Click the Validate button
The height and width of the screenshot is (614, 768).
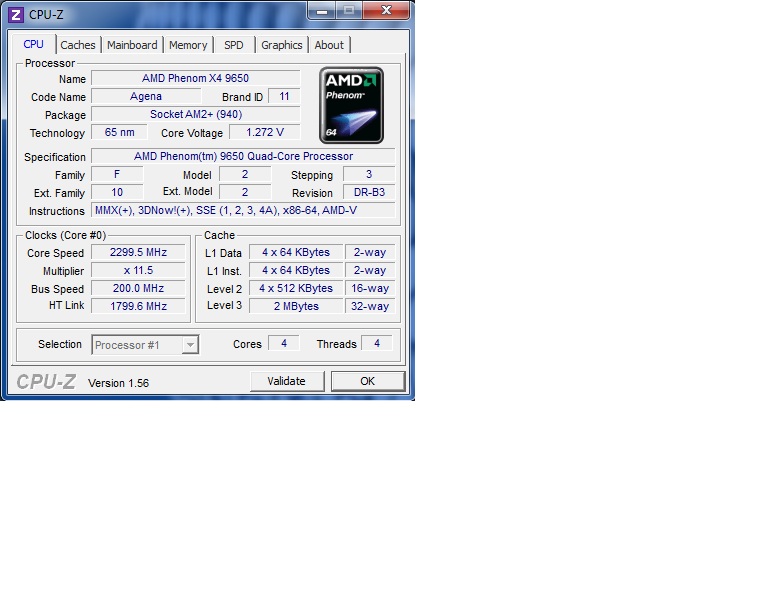(x=287, y=381)
